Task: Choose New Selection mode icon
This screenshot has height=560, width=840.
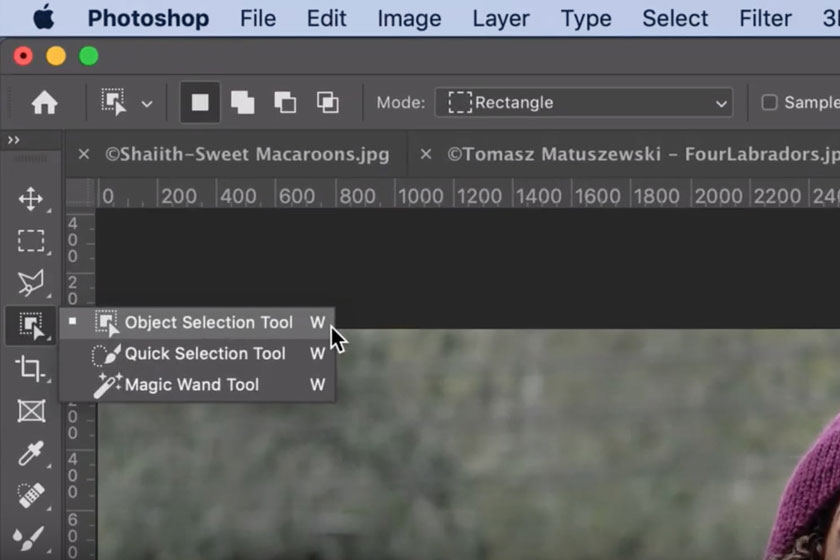Action: coord(200,102)
